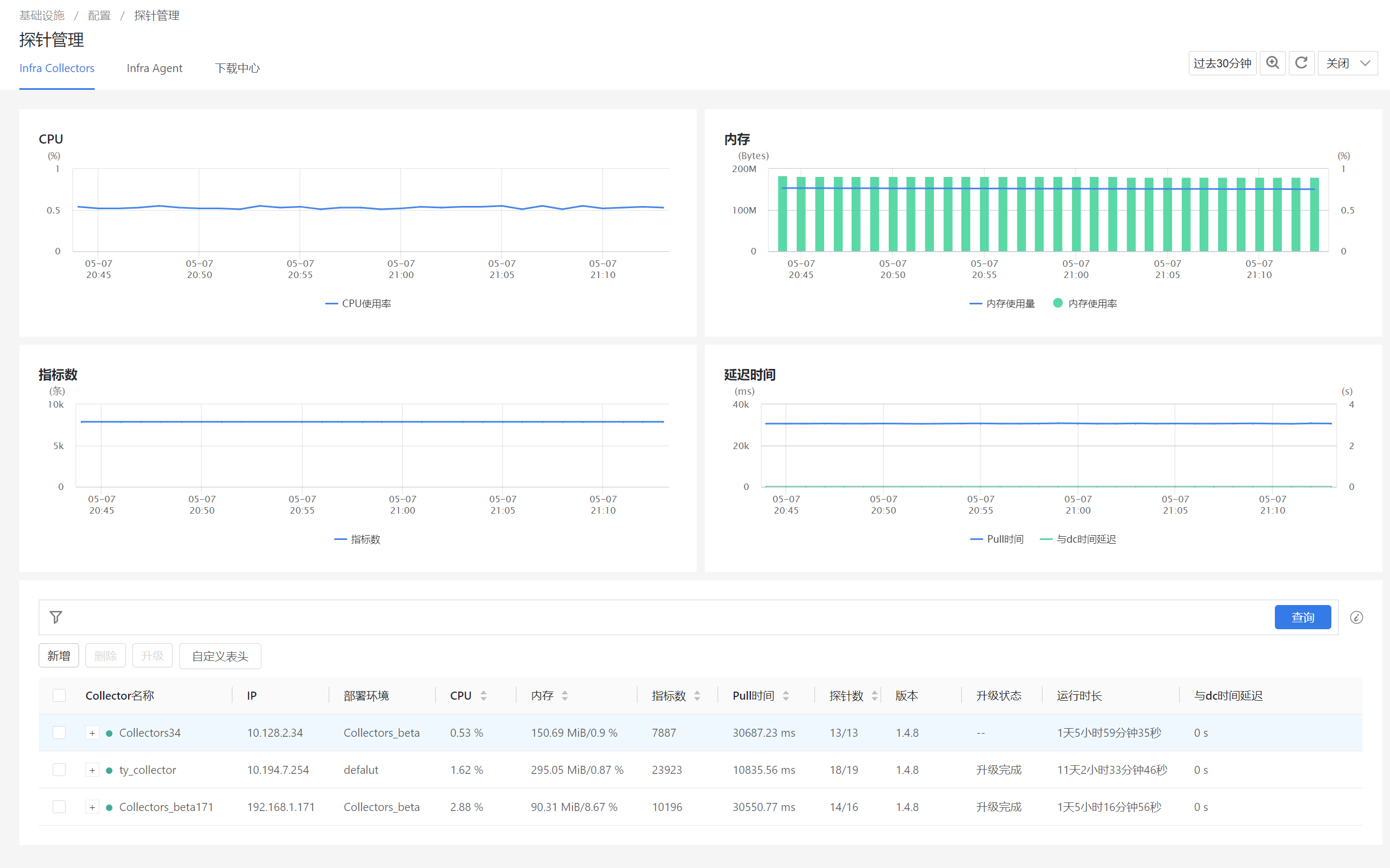Click the 升级 button
The height and width of the screenshot is (868, 1390).
152,656
